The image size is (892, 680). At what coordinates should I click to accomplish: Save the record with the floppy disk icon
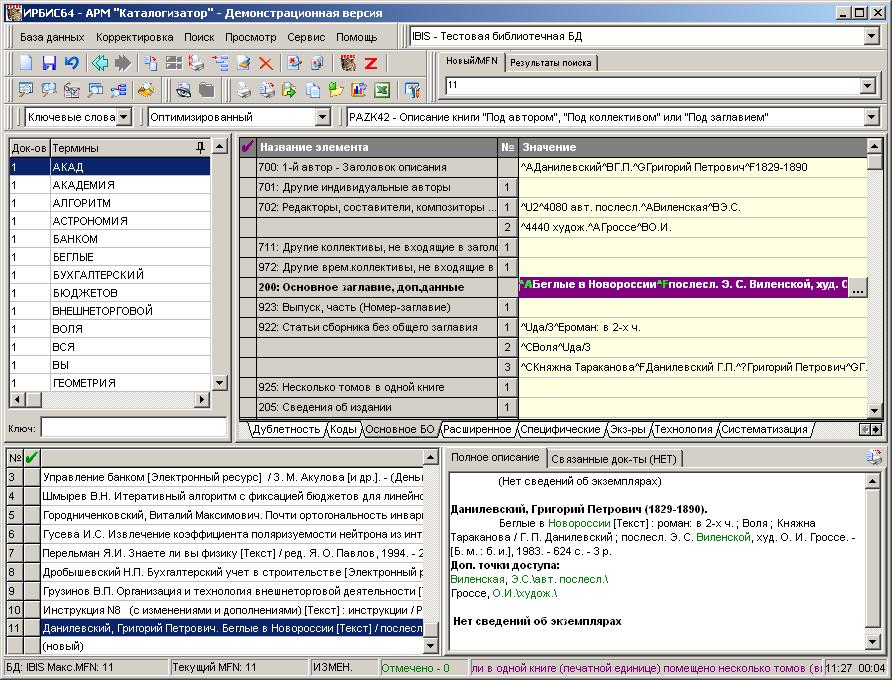[x=49, y=63]
